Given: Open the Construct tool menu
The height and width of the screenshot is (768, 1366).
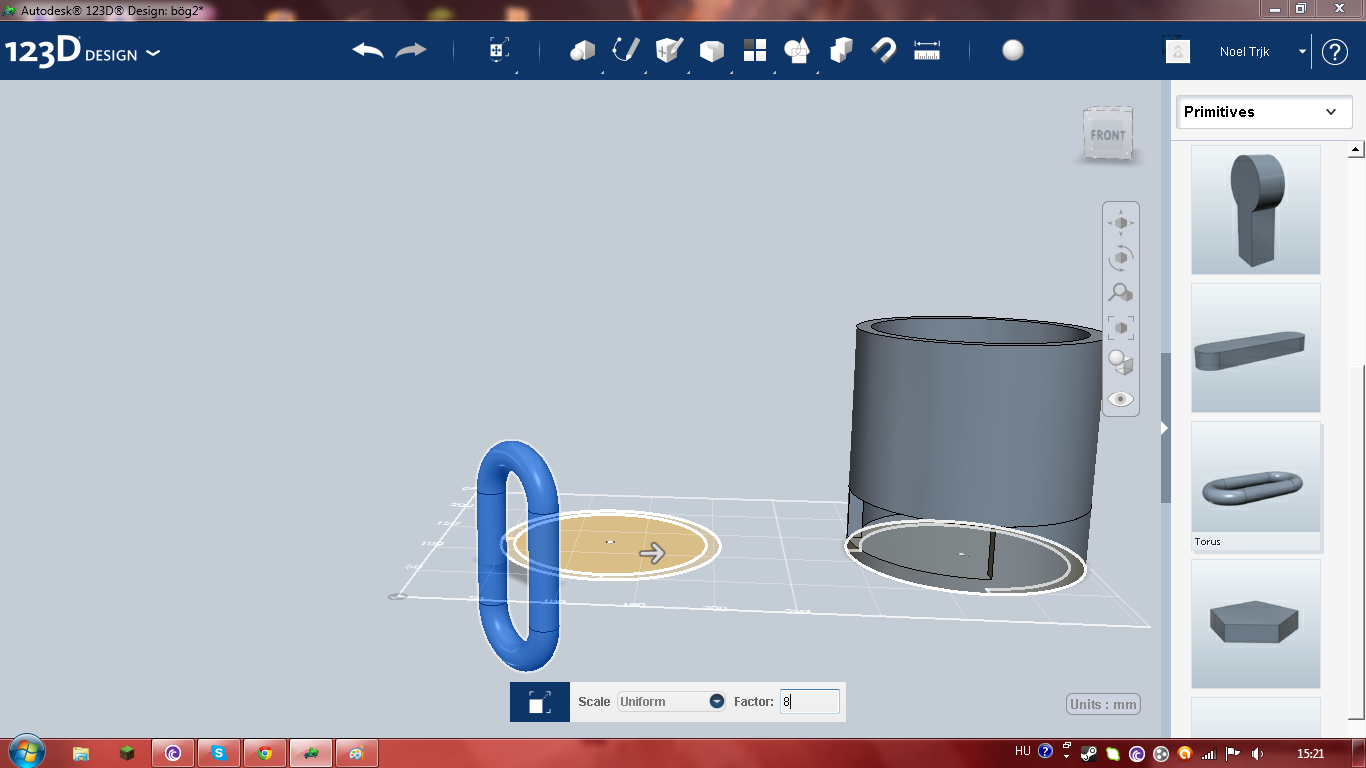Looking at the screenshot, I should coord(669,50).
